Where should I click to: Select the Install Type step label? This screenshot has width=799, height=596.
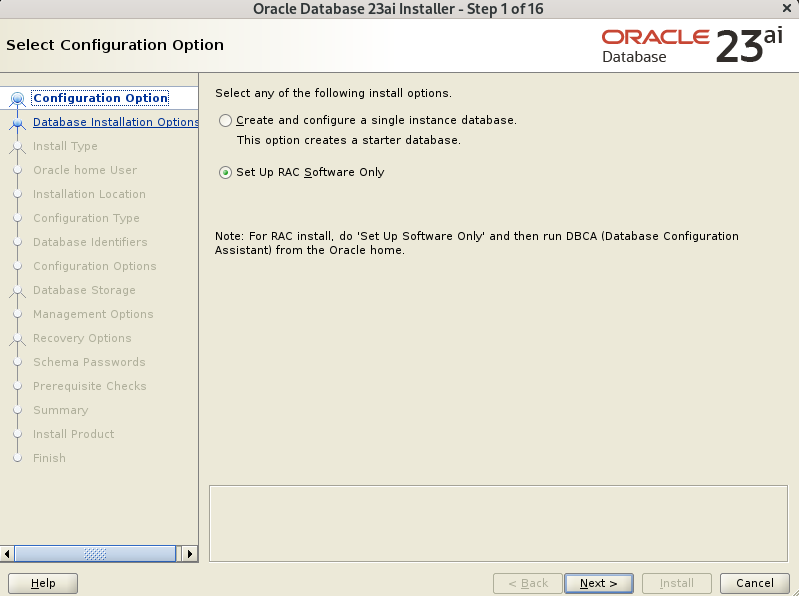pyautogui.click(x=65, y=146)
